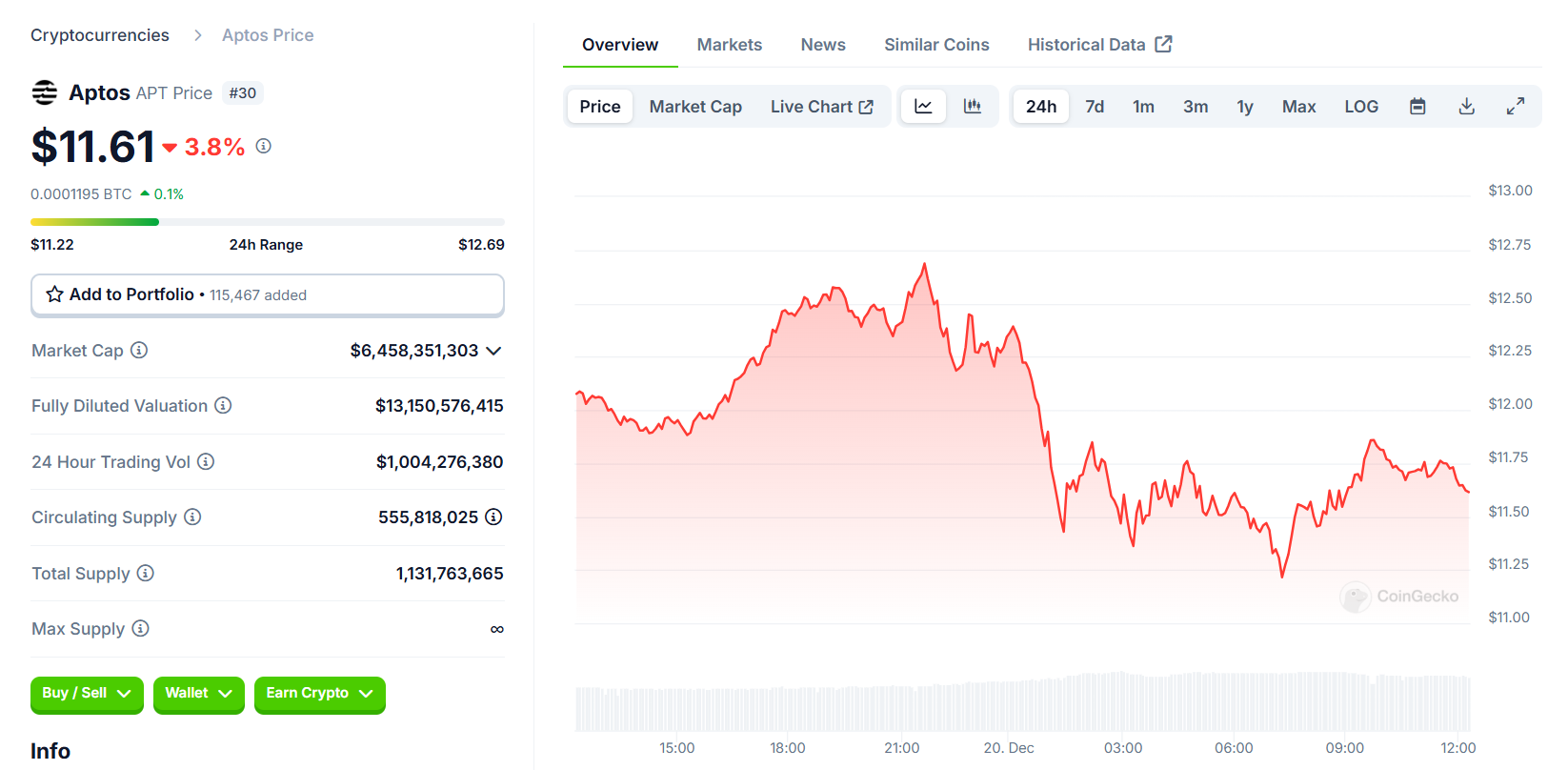Select the 7d time range
Image resolution: width=1568 pixels, height=770 pixels.
click(x=1095, y=107)
